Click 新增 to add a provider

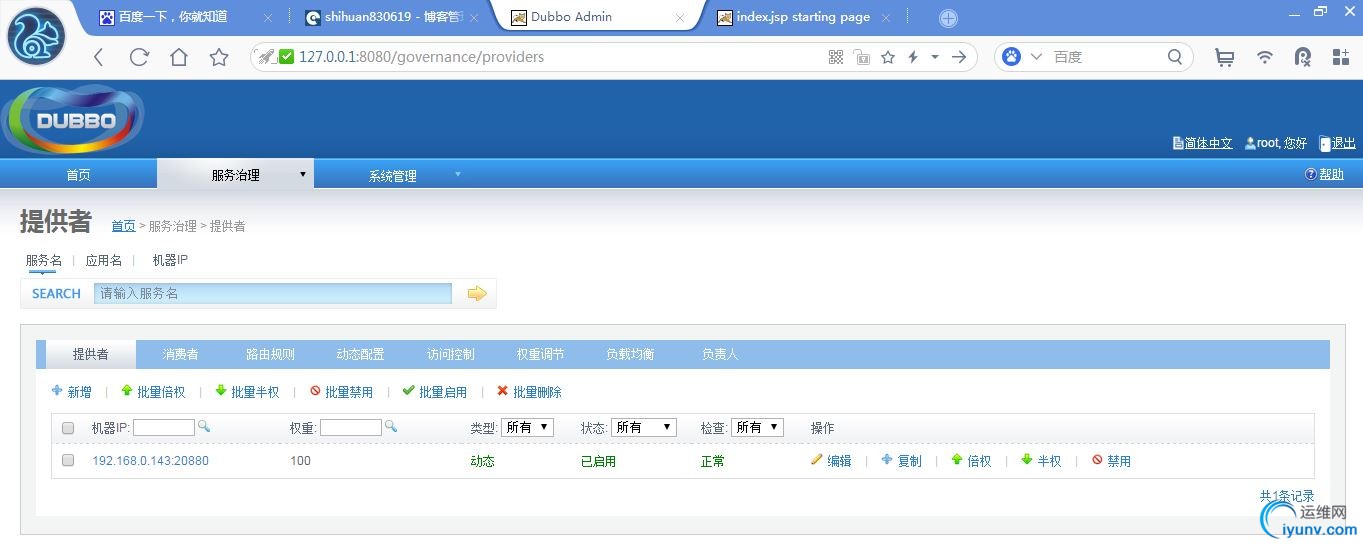click(71, 392)
